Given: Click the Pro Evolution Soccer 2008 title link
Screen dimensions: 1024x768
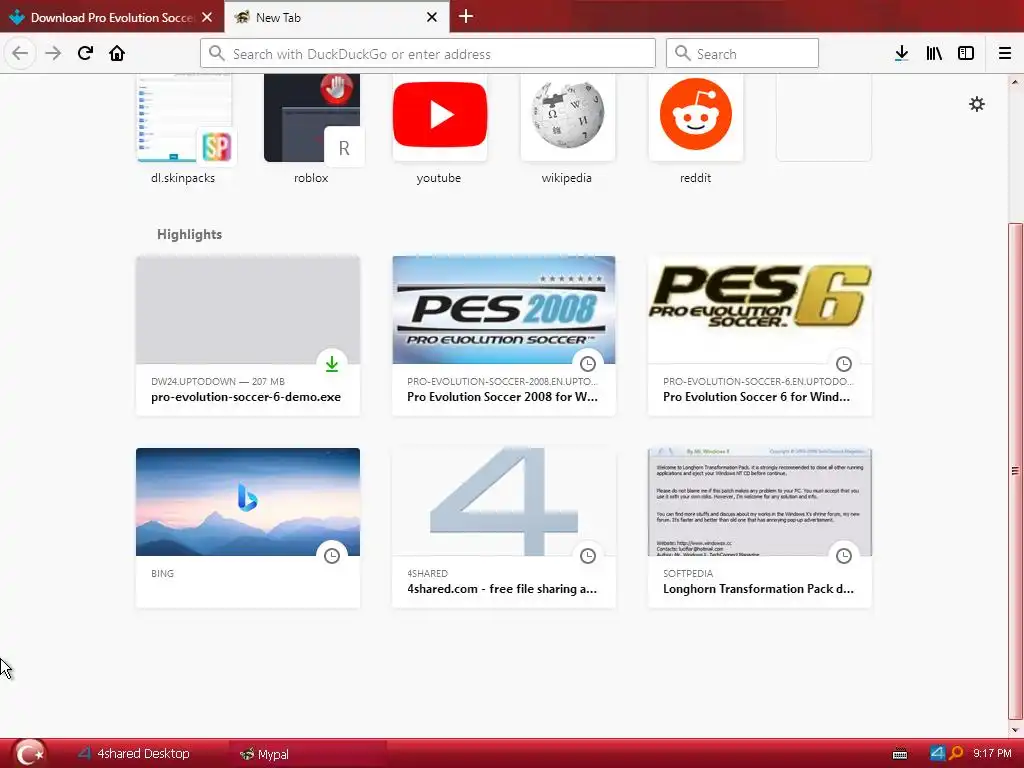Looking at the screenshot, I should (x=502, y=396).
